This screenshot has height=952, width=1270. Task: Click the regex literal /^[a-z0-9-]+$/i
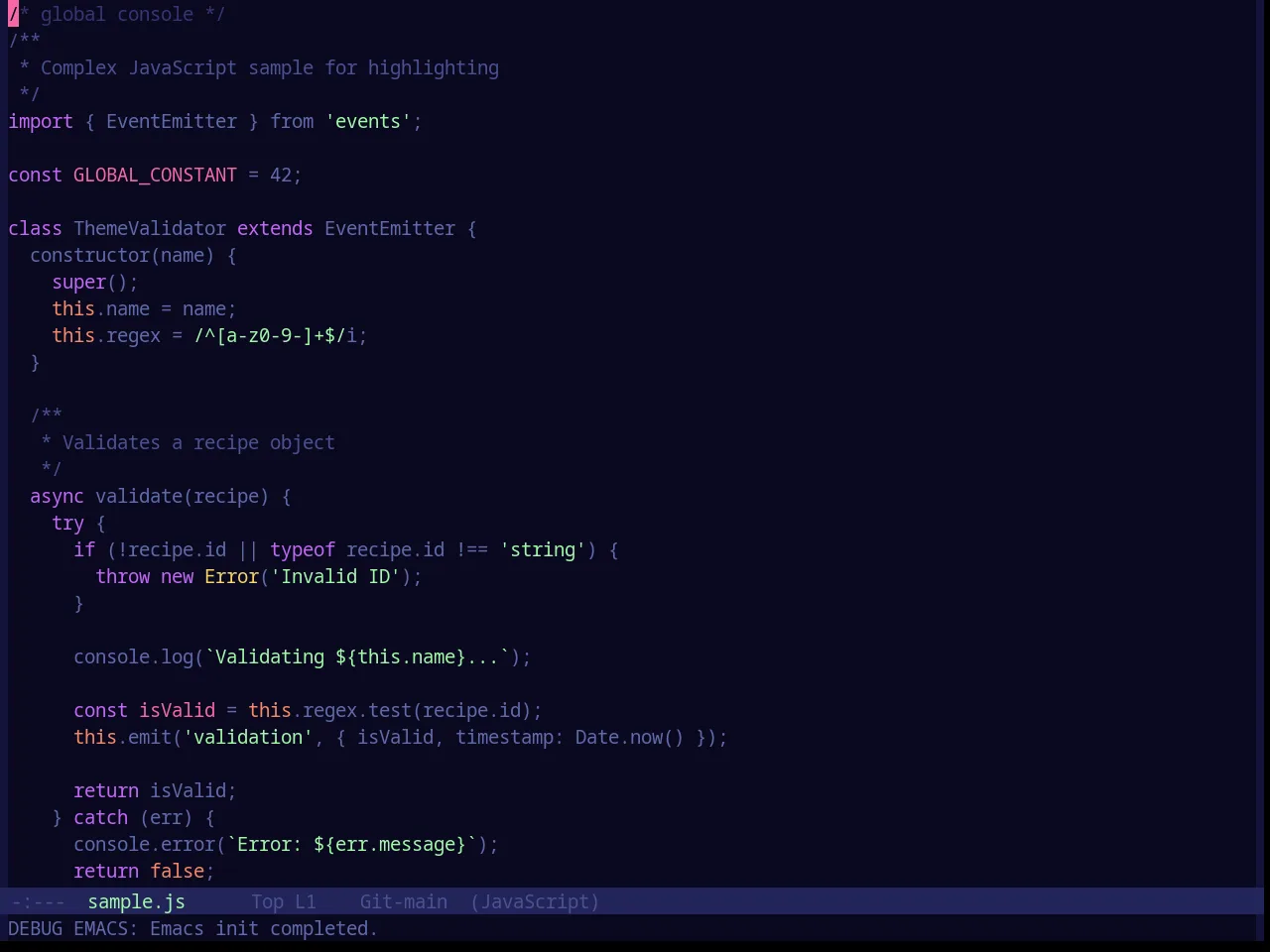(x=275, y=335)
